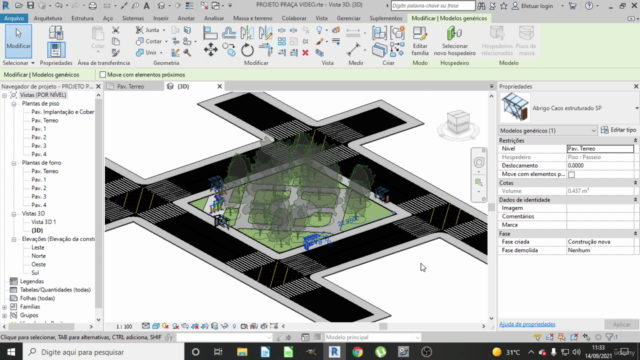The image size is (640, 360).
Task: Click the Unir geometry tool
Action: [x=149, y=53]
